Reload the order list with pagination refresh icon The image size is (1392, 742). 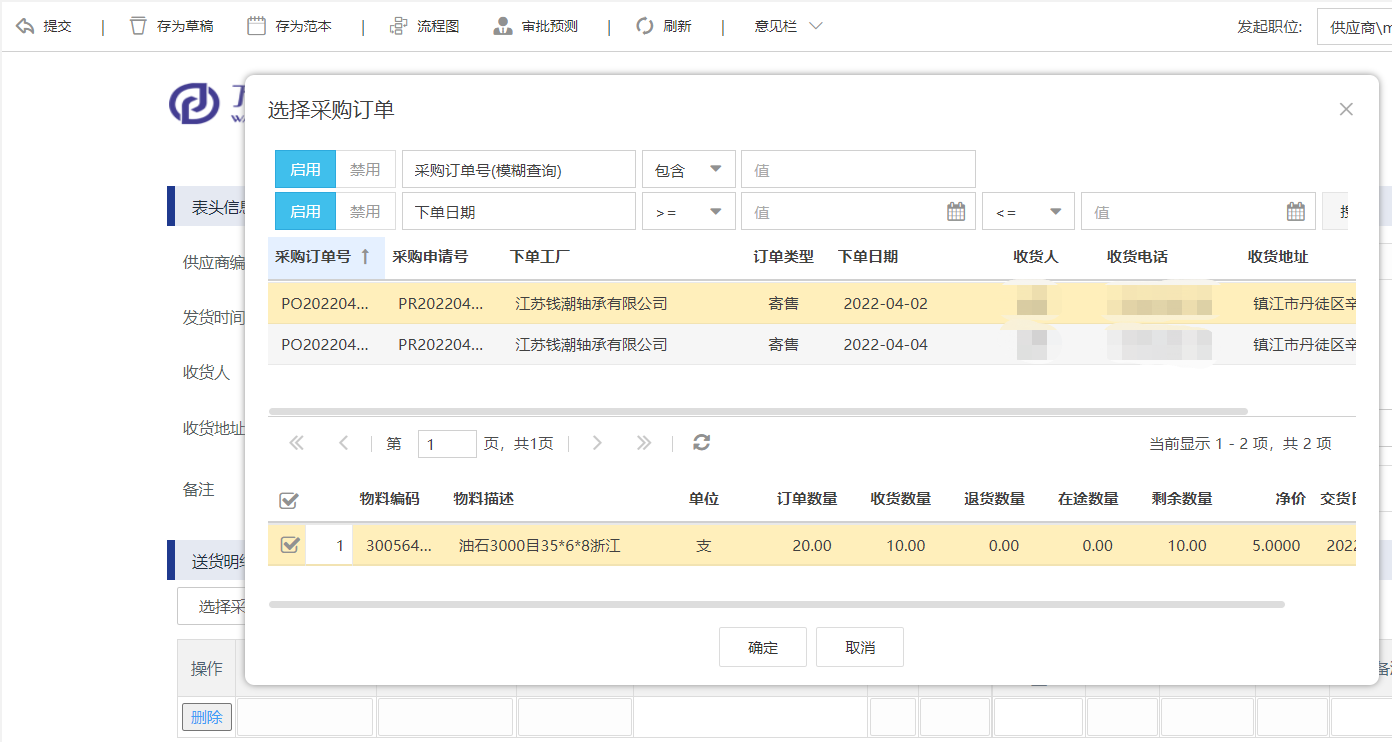click(702, 443)
